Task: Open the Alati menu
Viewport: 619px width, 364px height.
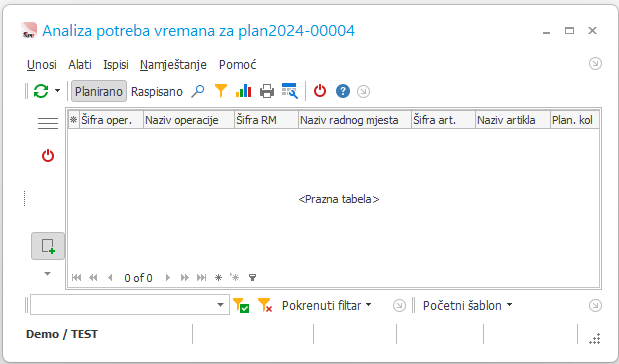Action: click(80, 64)
